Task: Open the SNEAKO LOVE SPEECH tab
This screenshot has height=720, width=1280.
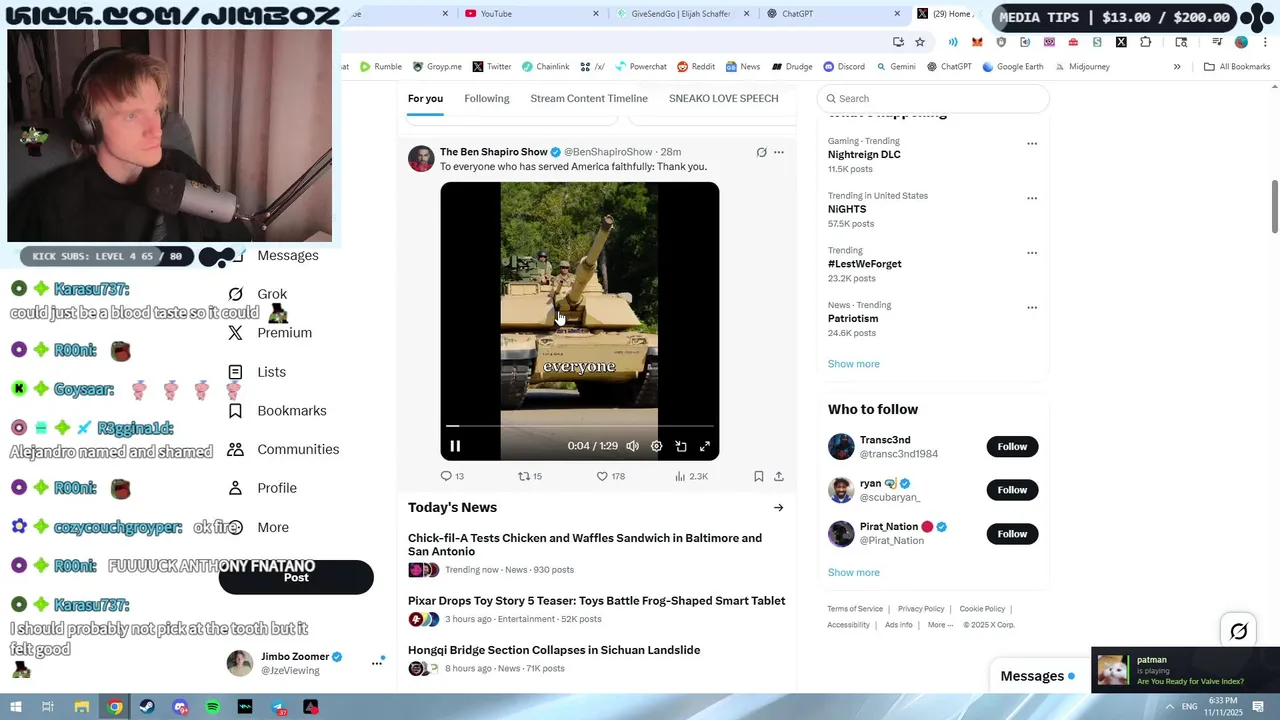Action: (x=723, y=98)
